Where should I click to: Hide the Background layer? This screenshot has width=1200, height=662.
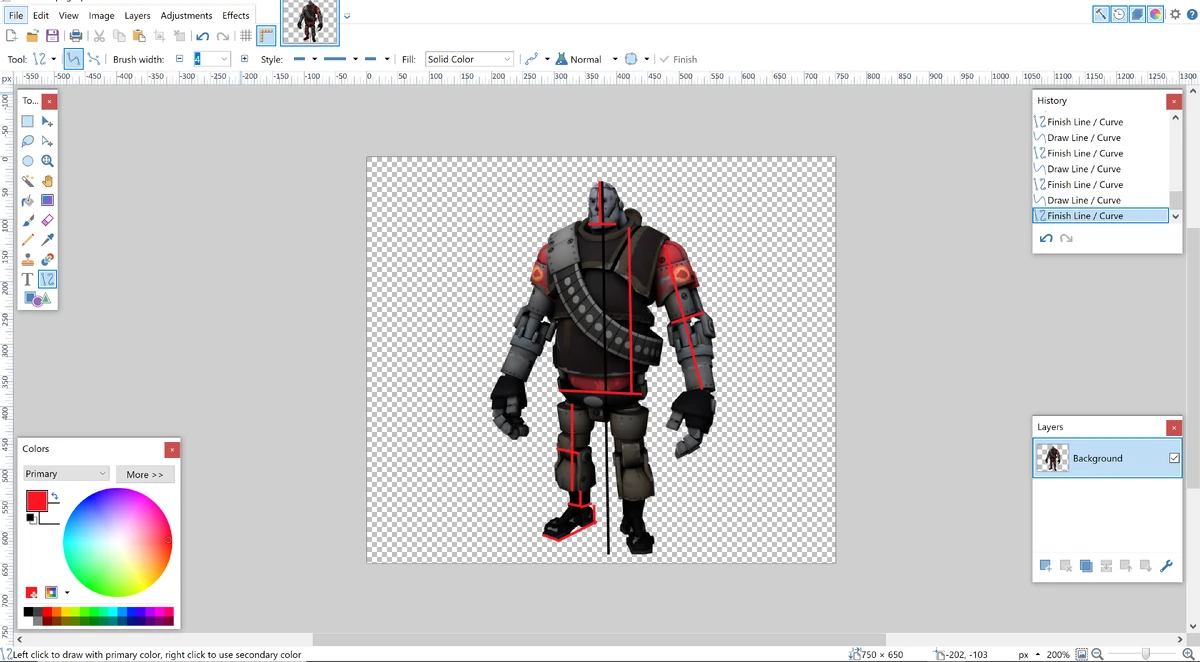point(1172,457)
